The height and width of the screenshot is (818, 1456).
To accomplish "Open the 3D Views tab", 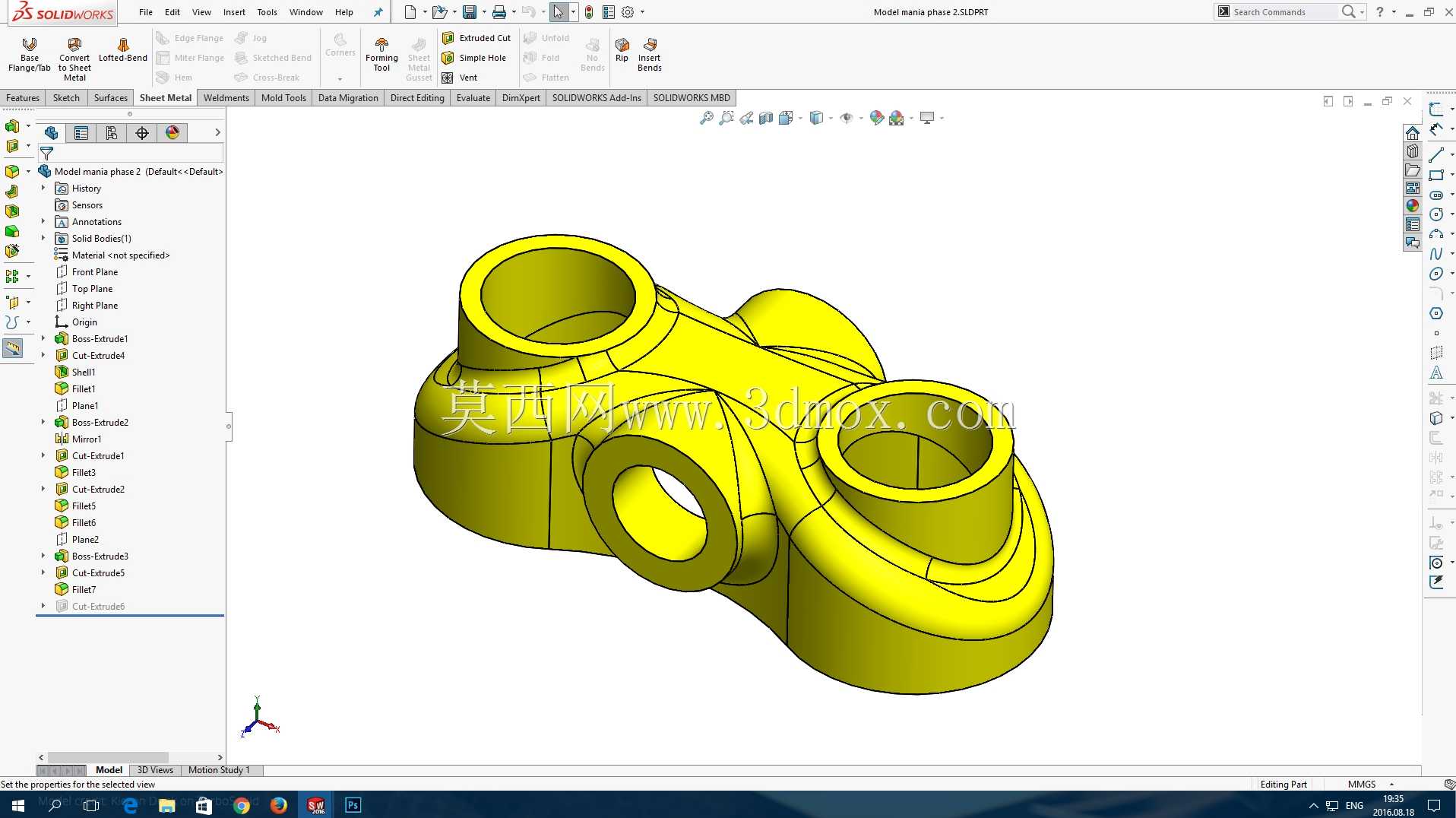I will [x=155, y=770].
